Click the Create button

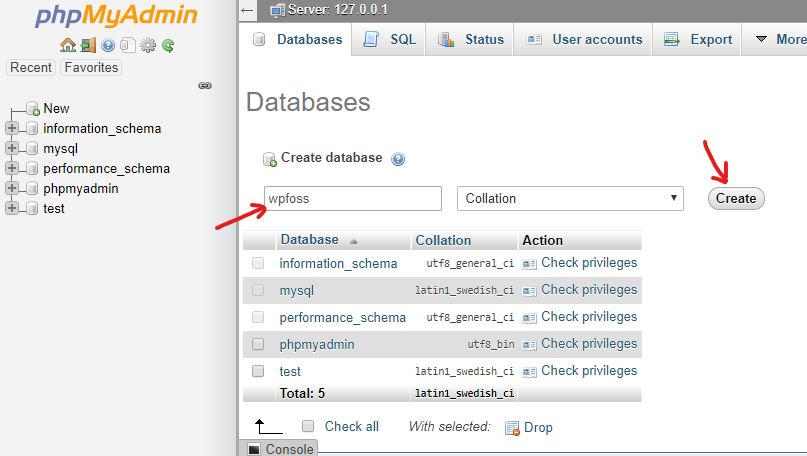(736, 199)
